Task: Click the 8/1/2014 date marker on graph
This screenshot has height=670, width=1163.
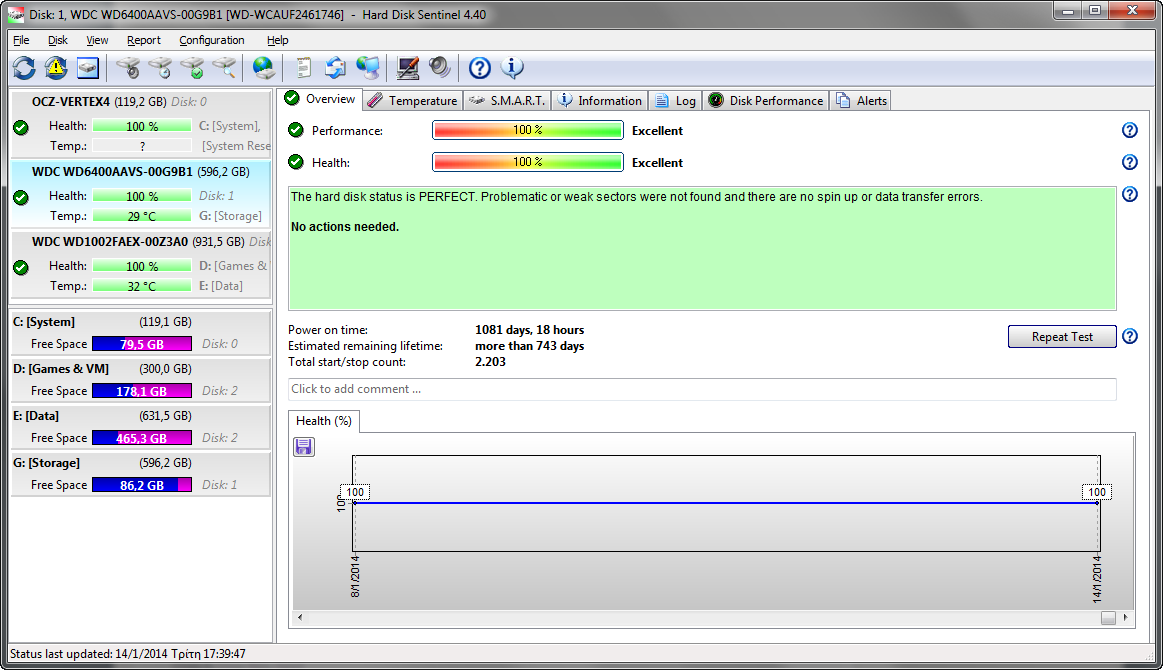Action: click(355, 577)
